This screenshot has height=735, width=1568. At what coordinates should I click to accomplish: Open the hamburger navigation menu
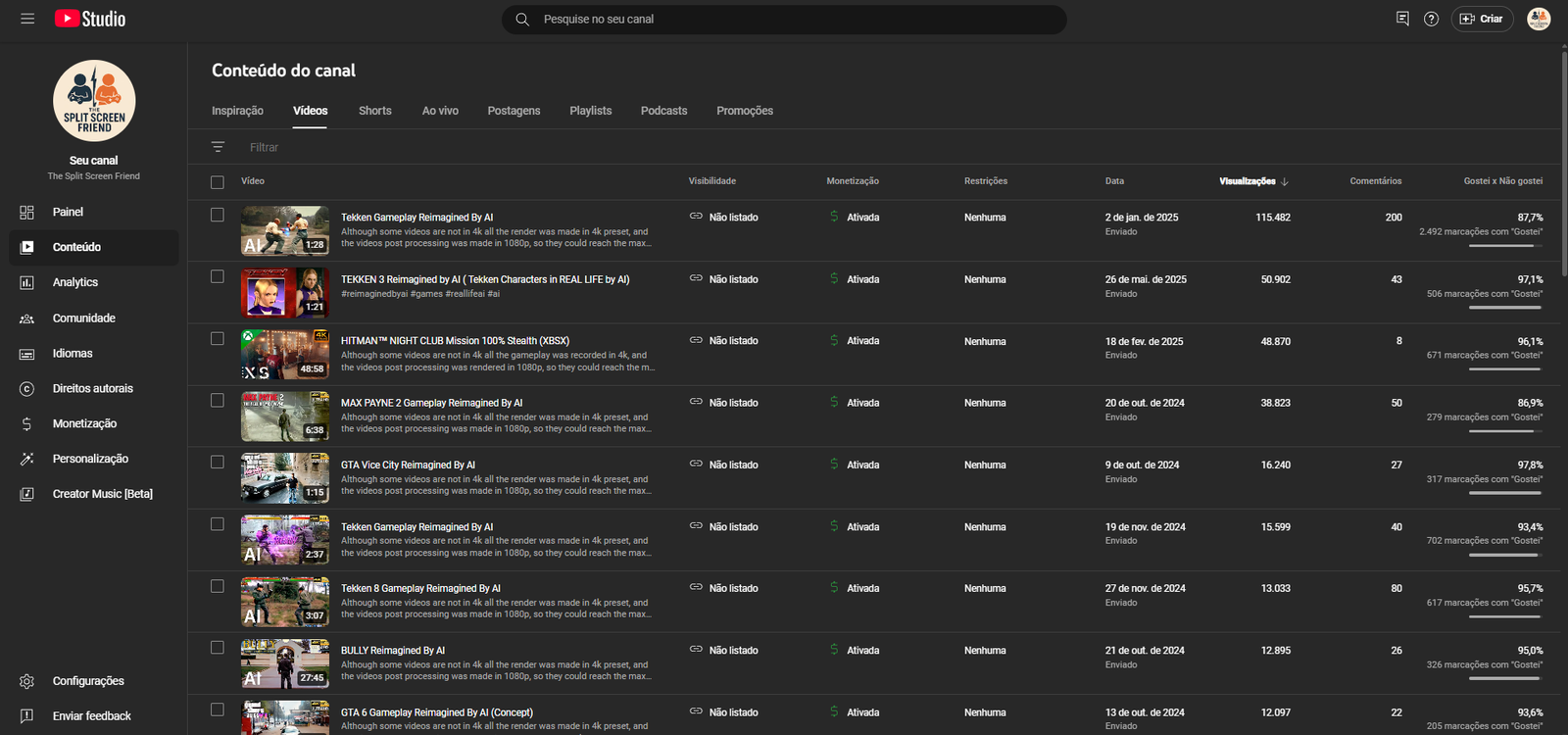27,19
